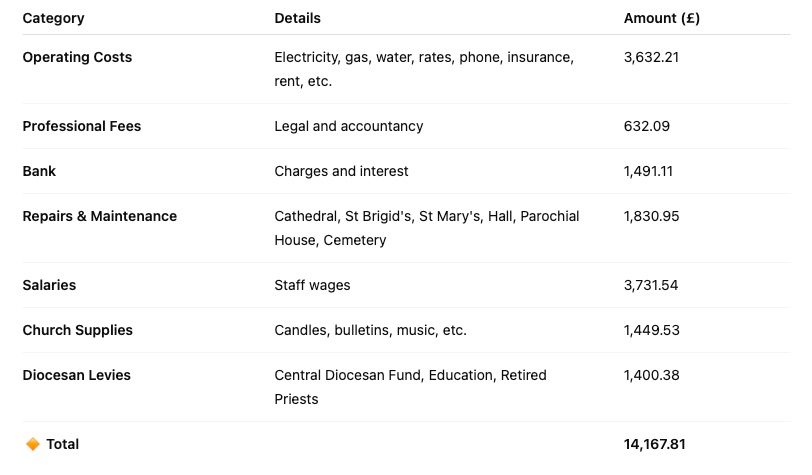This screenshot has width=812, height=475.
Task: Click the Staff wages details text
Action: [312, 285]
